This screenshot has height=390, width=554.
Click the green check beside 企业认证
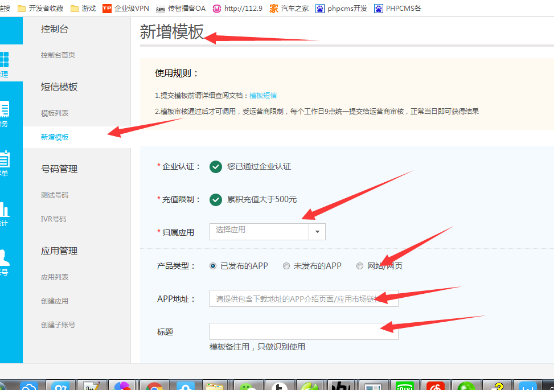(x=216, y=166)
